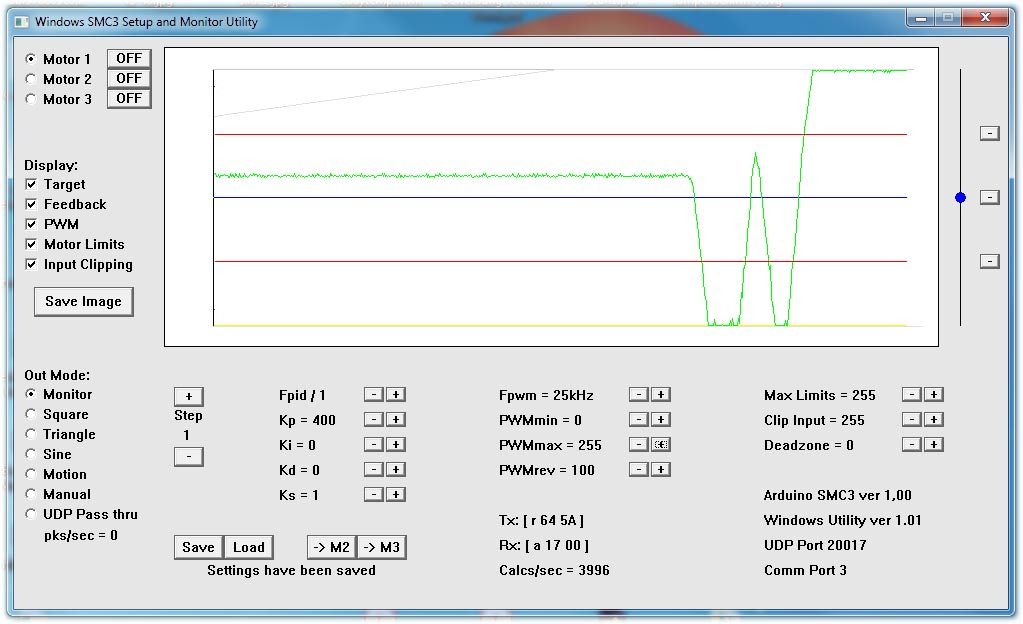1023x624 pixels.
Task: Select the Motor 2 radio button
Action: pos(31,79)
